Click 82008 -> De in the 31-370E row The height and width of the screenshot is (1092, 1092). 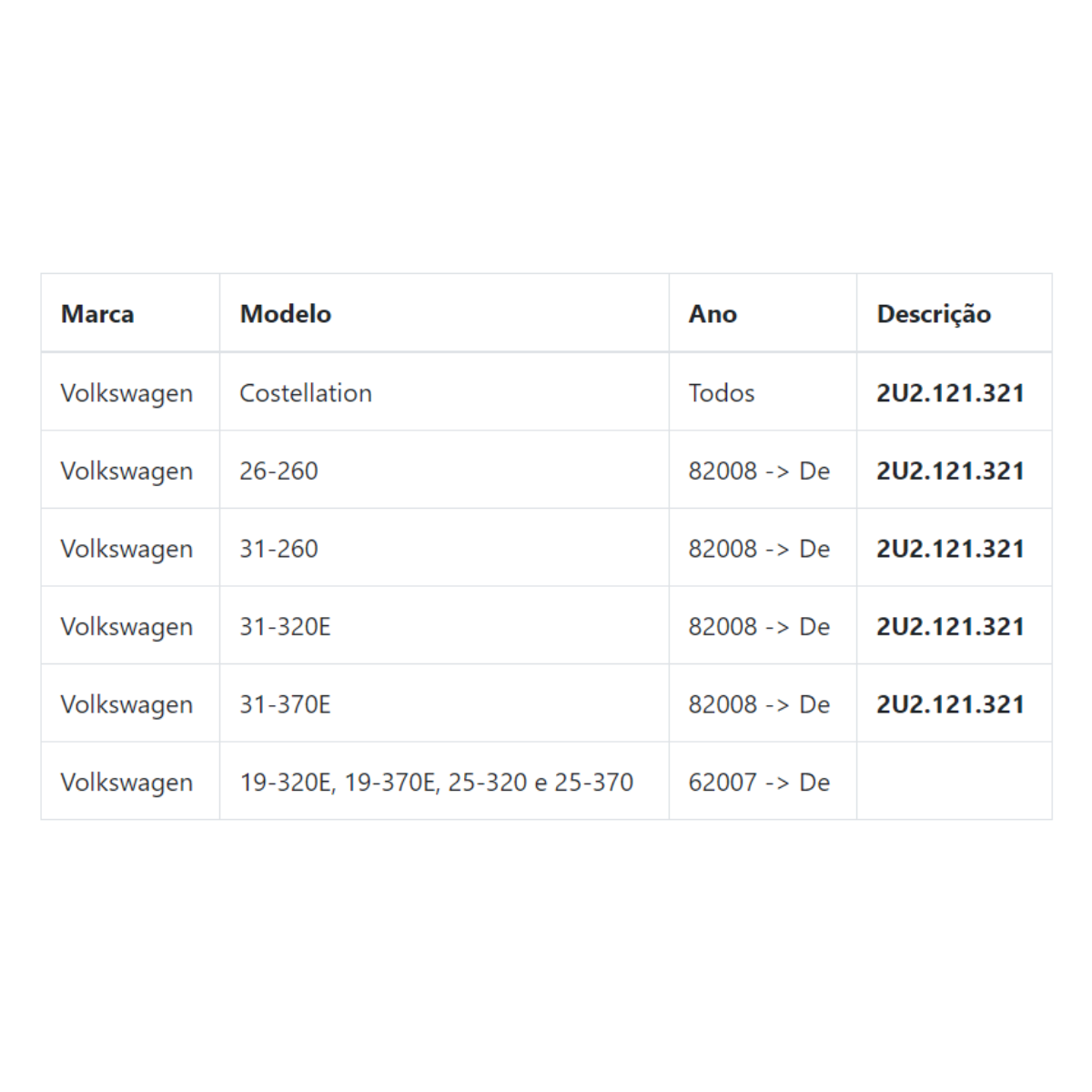click(x=759, y=703)
